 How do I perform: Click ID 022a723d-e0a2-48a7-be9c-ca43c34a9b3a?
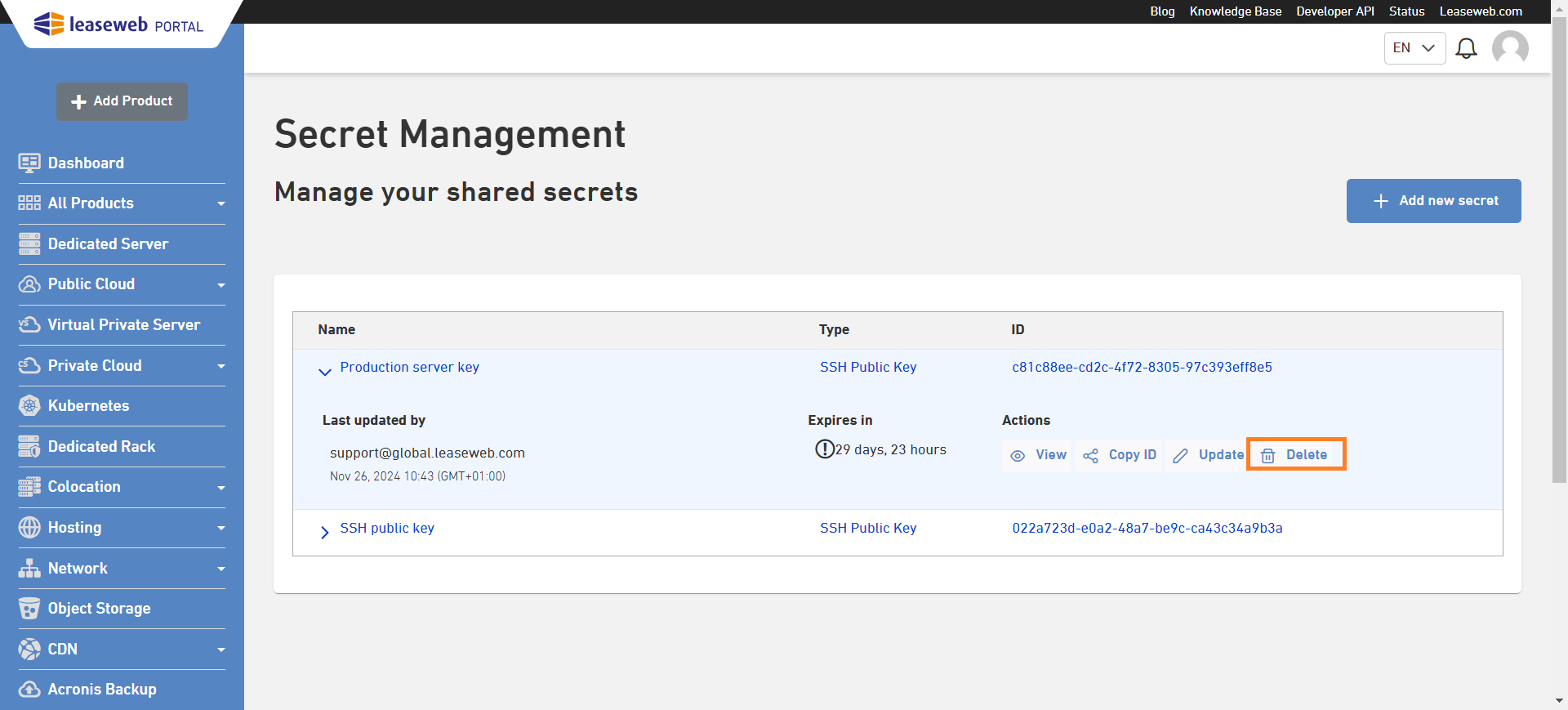(1147, 528)
